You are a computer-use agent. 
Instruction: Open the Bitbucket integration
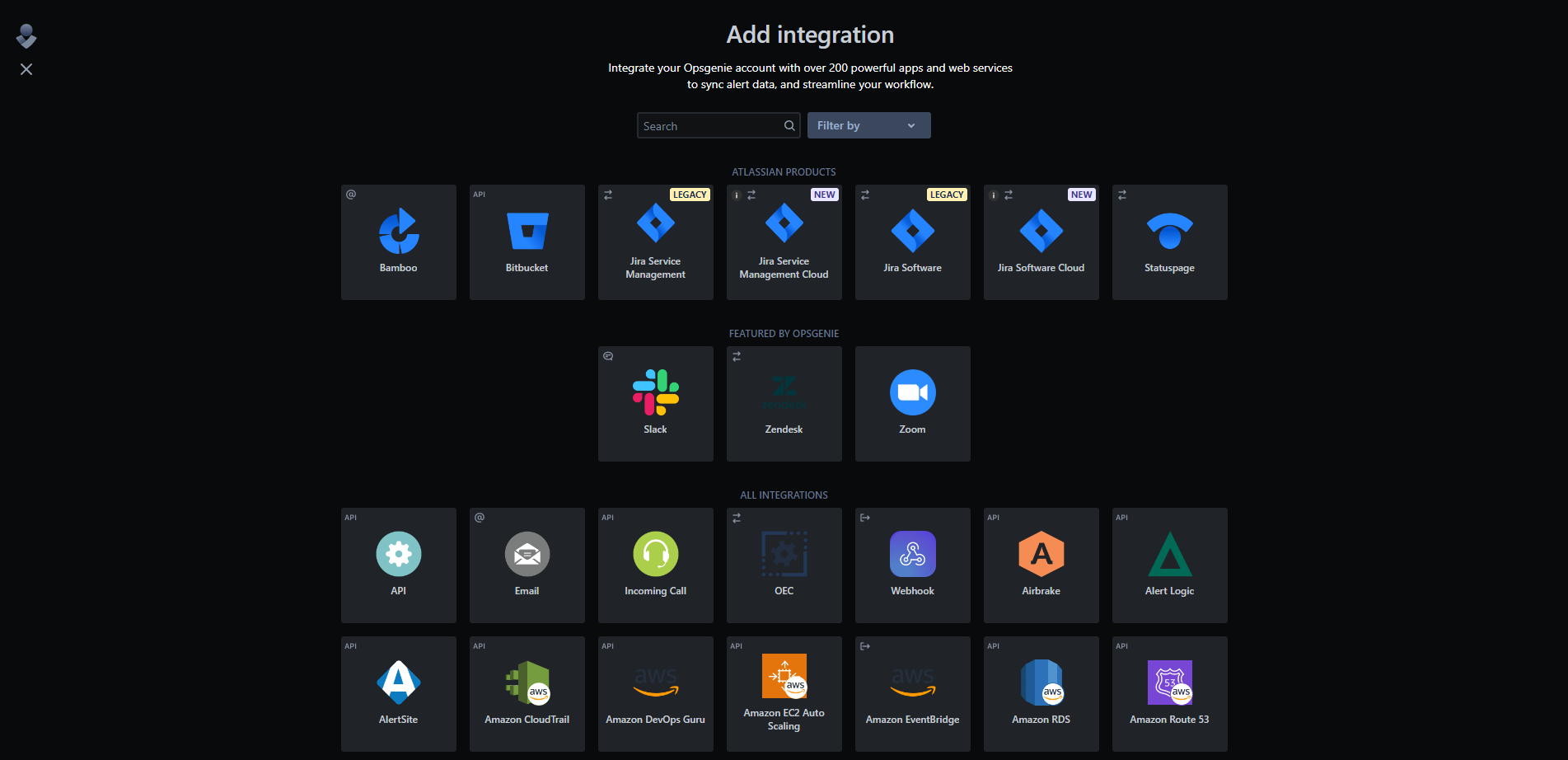[x=527, y=232]
